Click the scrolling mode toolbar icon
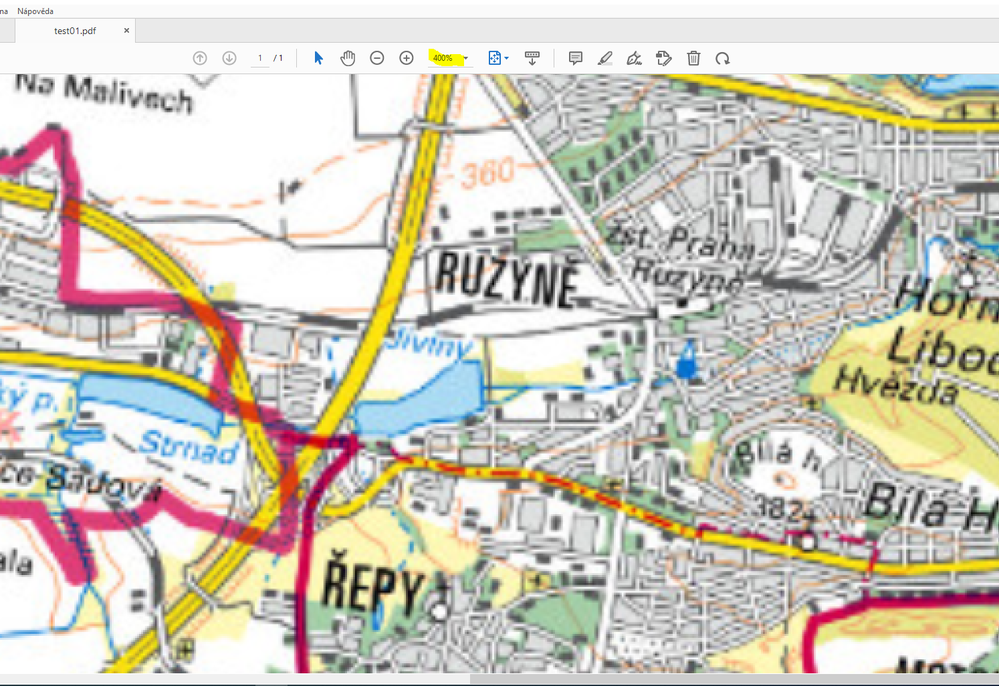This screenshot has width=999, height=686. point(532,58)
